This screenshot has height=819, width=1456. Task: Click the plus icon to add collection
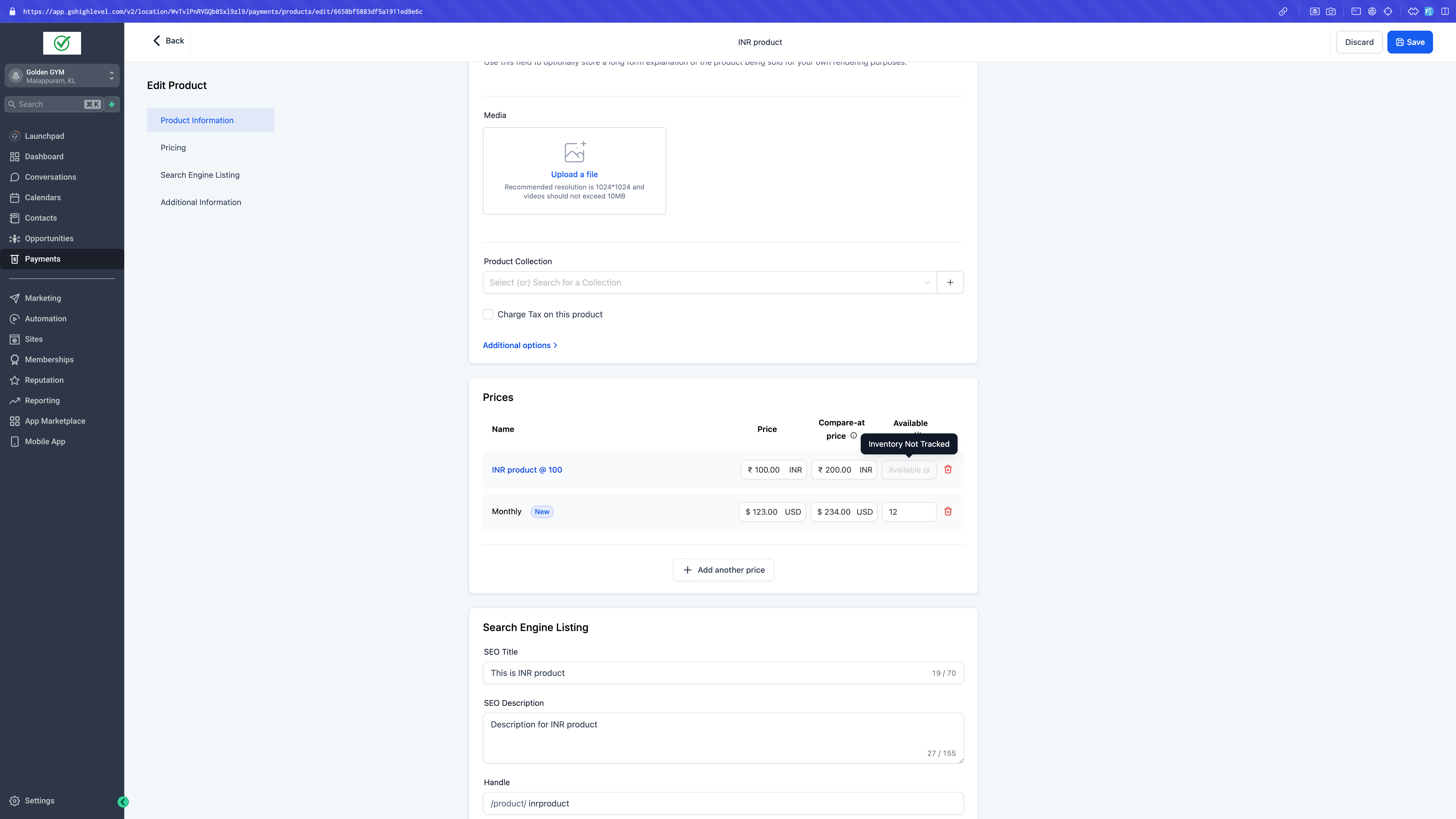[x=950, y=283]
